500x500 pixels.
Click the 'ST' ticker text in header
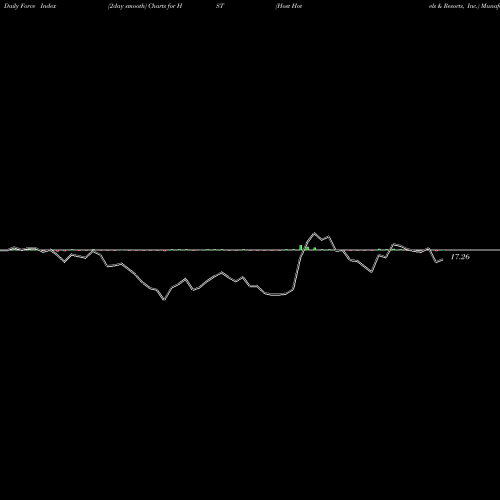click(x=220, y=6)
